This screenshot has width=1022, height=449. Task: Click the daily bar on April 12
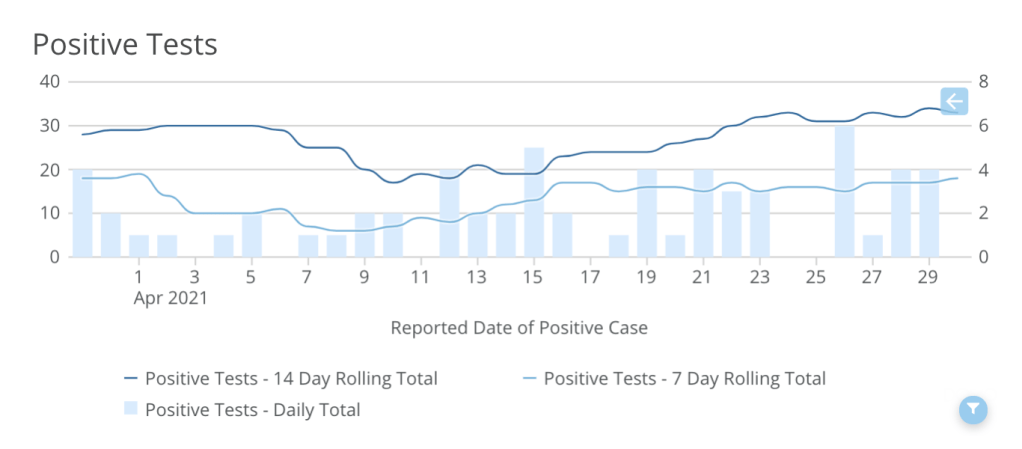449,214
